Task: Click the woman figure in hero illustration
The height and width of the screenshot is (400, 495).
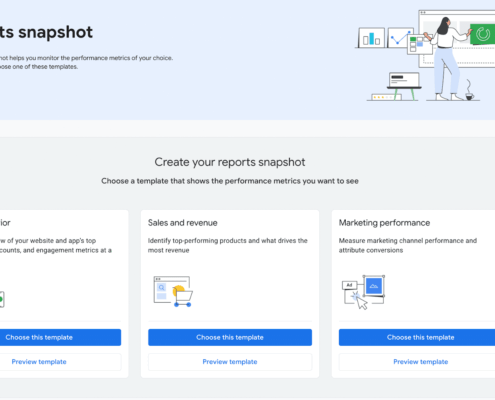Action: [x=446, y=59]
